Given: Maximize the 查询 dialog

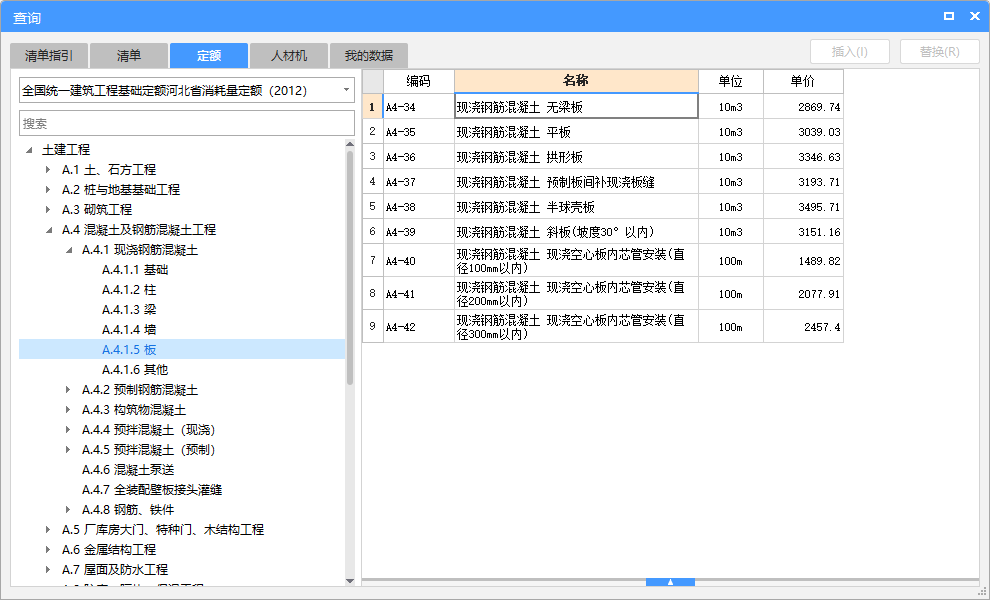Looking at the screenshot, I should [x=948, y=16].
